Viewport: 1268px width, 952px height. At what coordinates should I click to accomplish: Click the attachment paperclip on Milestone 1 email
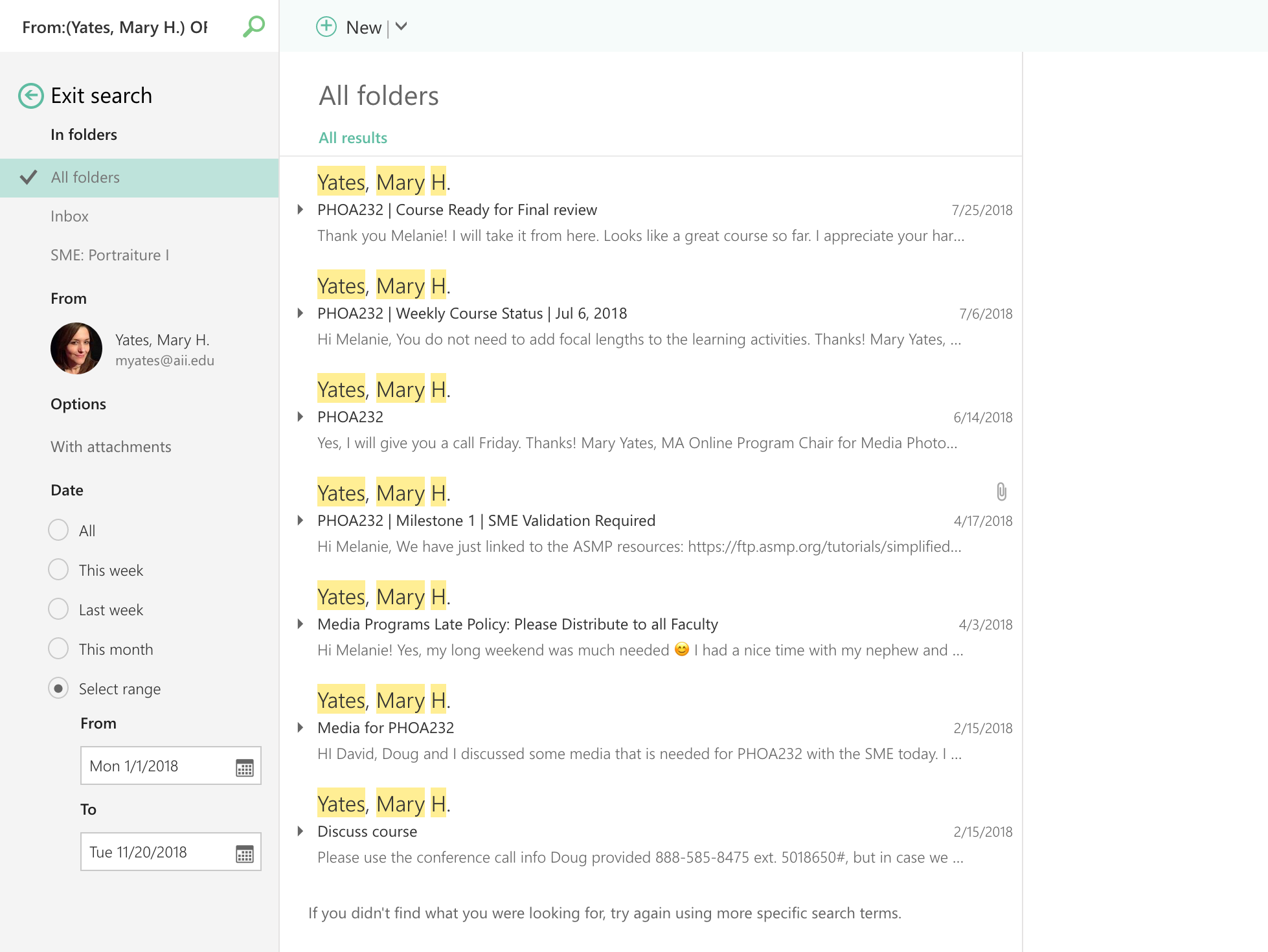(x=1001, y=492)
